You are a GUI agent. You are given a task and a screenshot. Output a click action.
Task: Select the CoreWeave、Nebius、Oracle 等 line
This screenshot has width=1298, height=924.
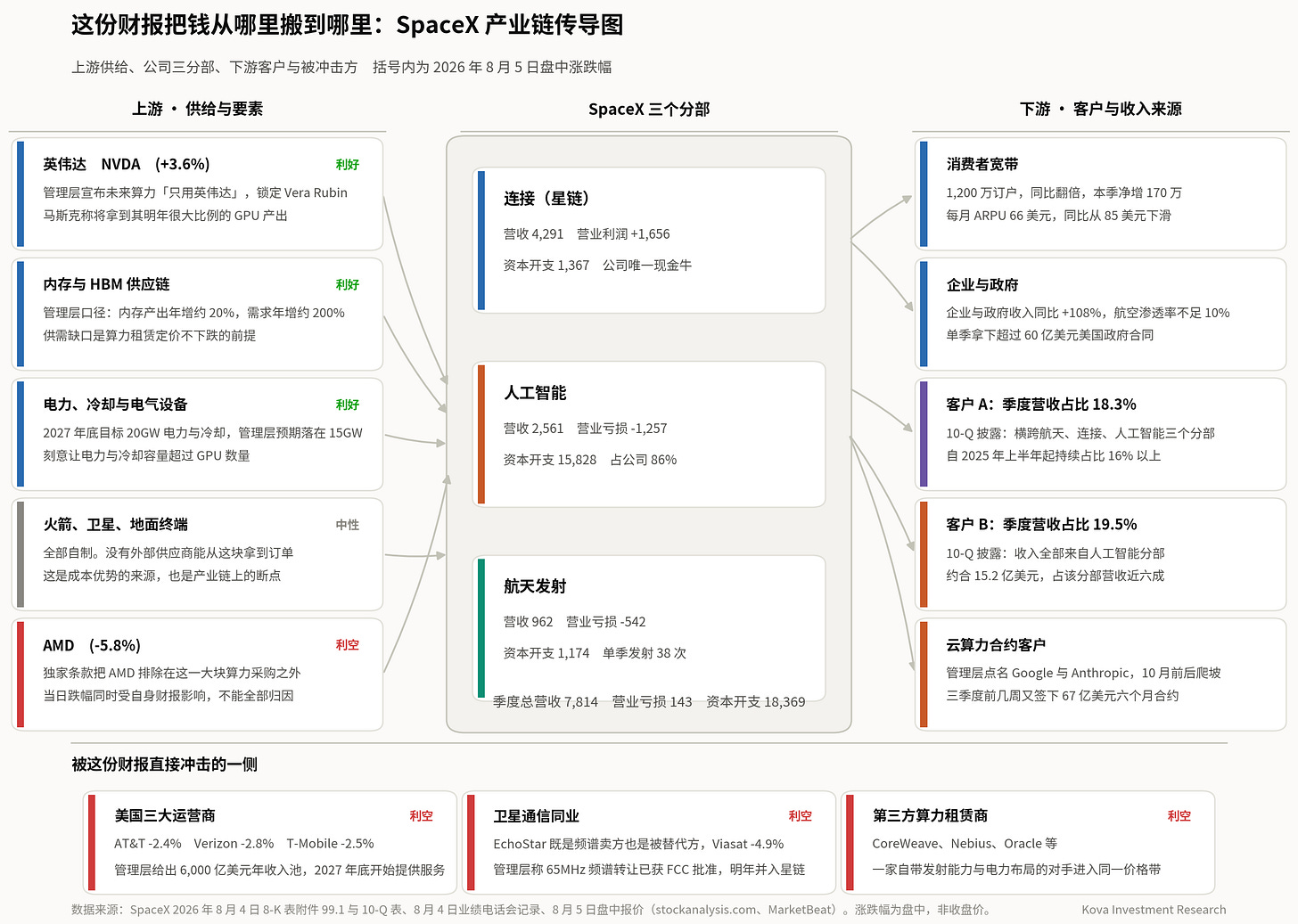click(965, 844)
